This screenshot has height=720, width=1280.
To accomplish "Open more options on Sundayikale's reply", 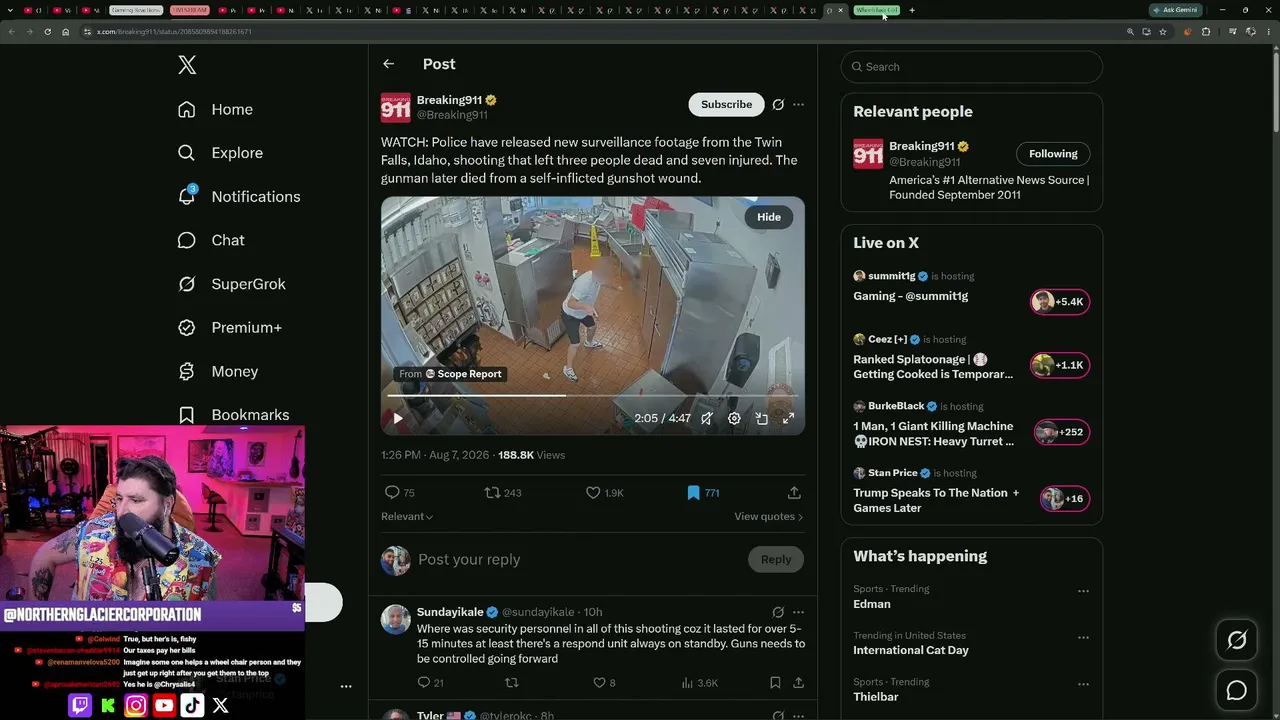I will [798, 612].
